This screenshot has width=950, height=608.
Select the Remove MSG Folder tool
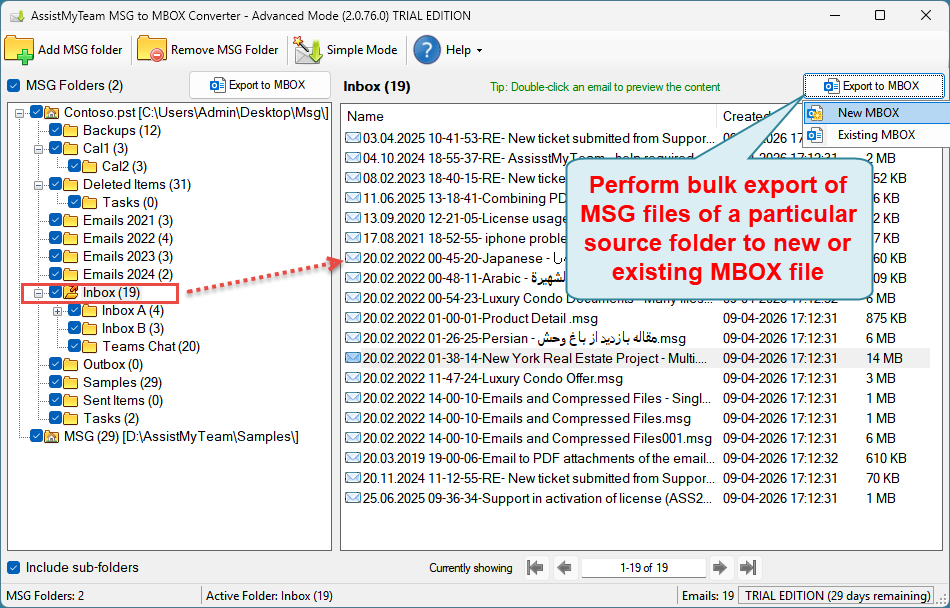[210, 49]
